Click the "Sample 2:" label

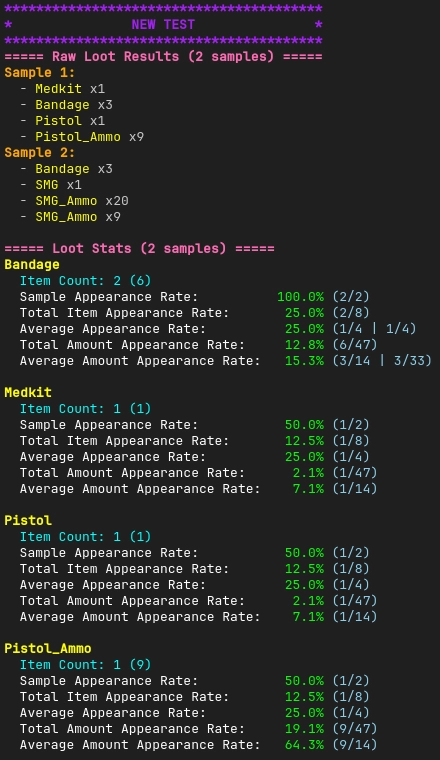point(40,152)
